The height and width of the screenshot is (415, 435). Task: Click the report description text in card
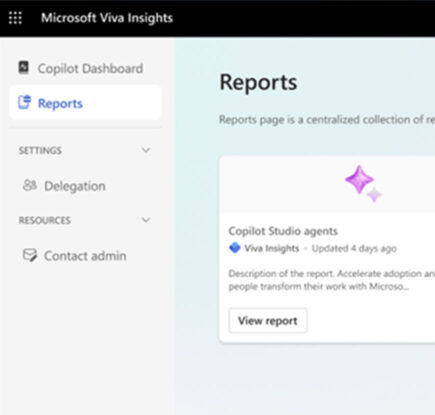click(x=332, y=280)
